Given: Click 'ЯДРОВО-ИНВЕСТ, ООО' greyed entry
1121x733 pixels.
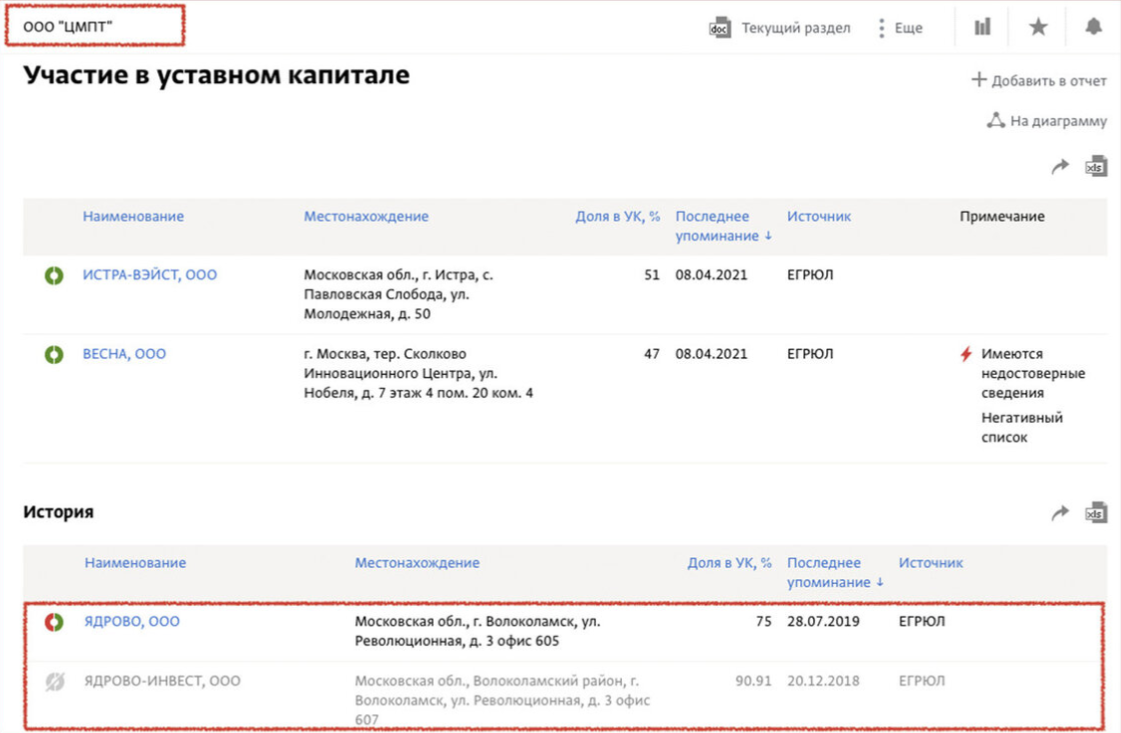Looking at the screenshot, I should pyautogui.click(x=162, y=681).
